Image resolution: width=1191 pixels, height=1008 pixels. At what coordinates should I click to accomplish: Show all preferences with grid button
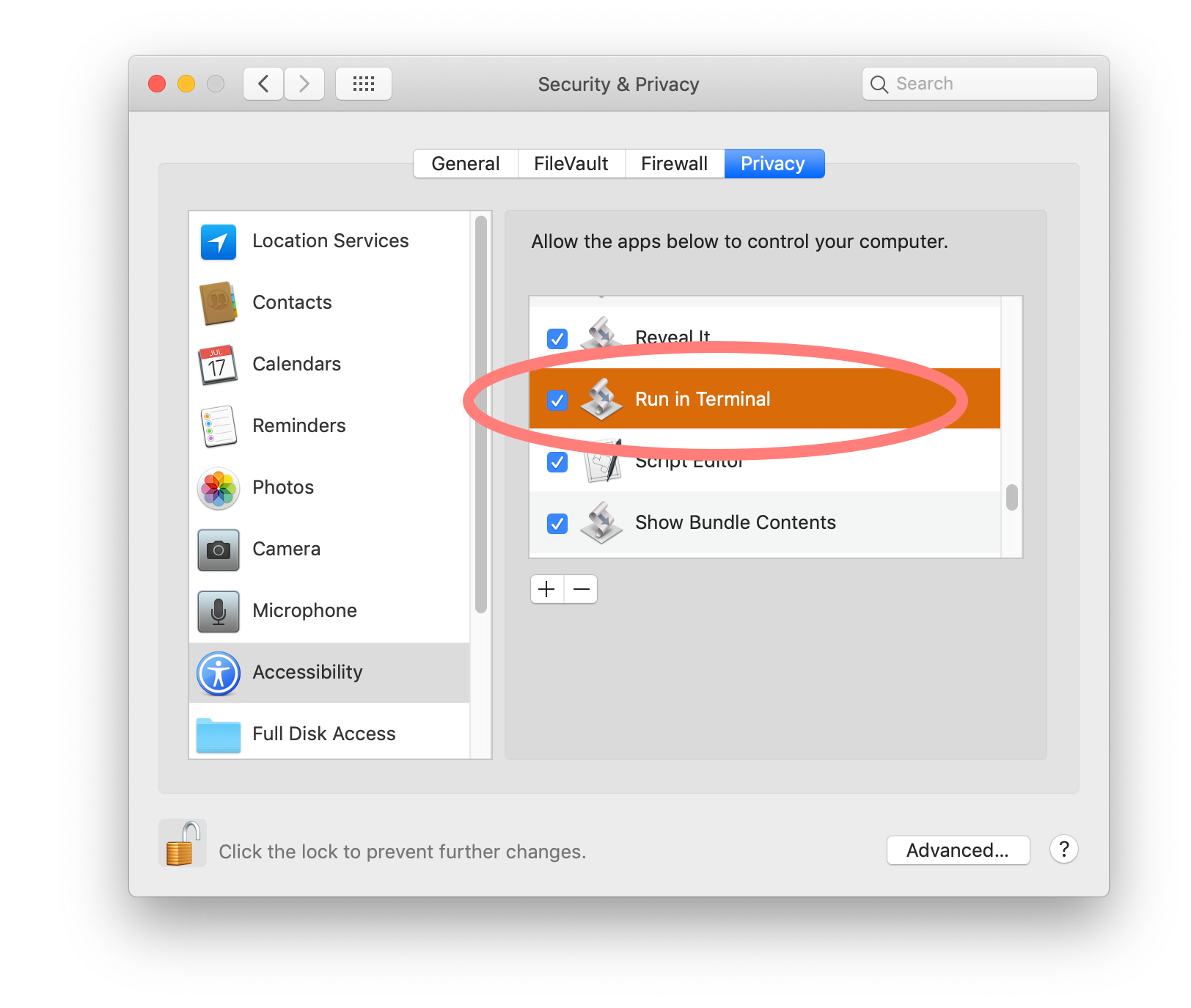pyautogui.click(x=363, y=84)
